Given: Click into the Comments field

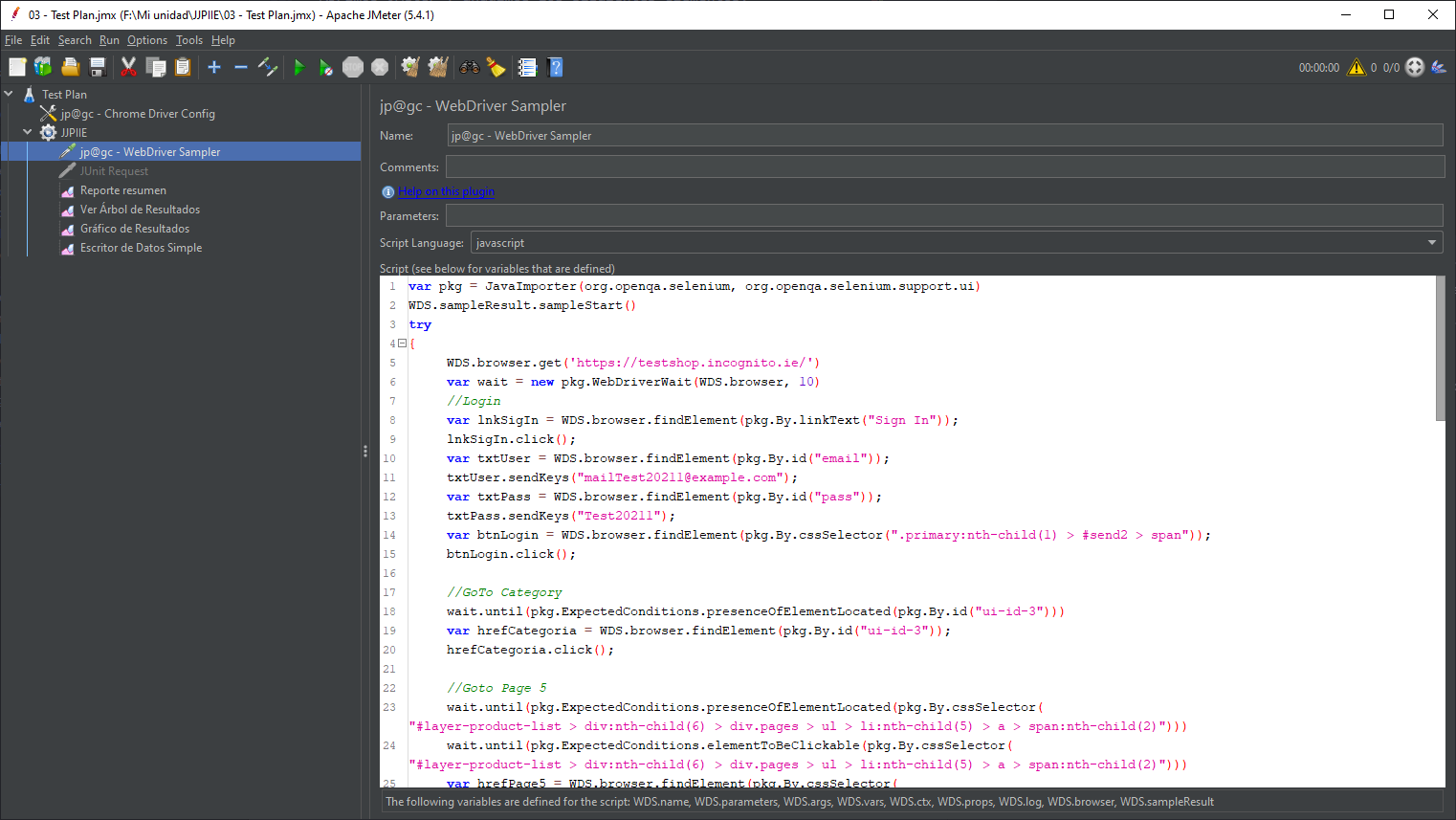Looking at the screenshot, I should [945, 166].
